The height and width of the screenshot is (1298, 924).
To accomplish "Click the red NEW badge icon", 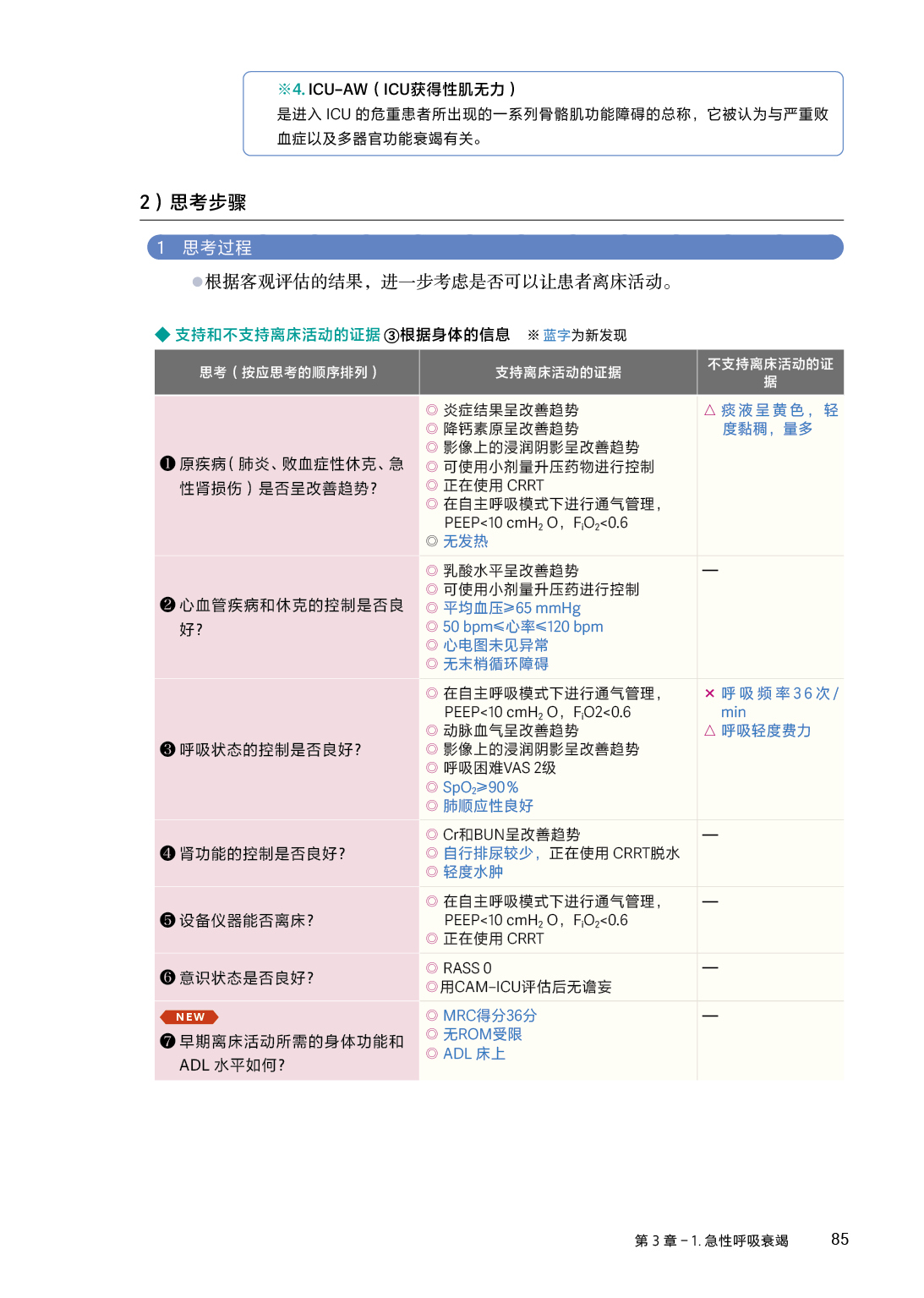I will click(x=189, y=1016).
